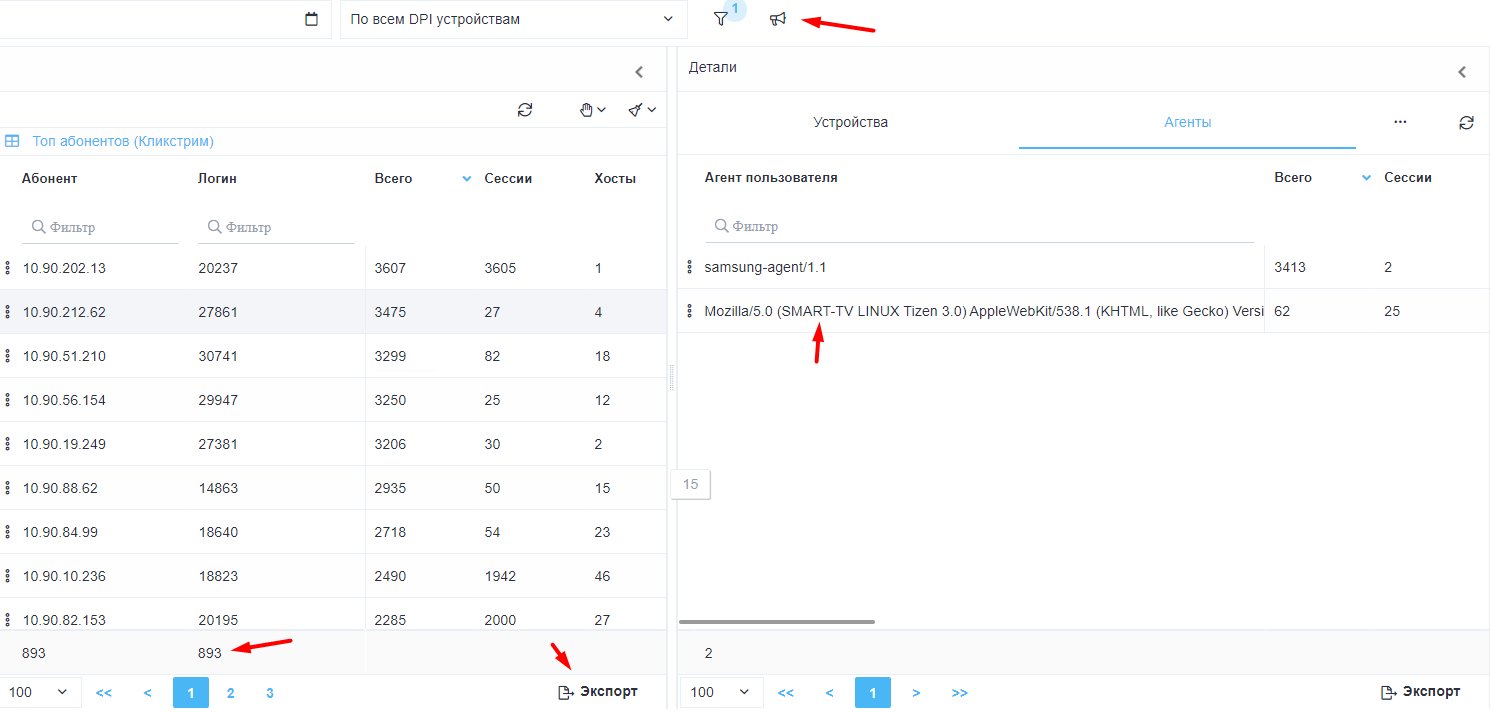The width and height of the screenshot is (1491, 712).
Task: Open row menu for 10.90.202.13
Action: [x=8, y=268]
